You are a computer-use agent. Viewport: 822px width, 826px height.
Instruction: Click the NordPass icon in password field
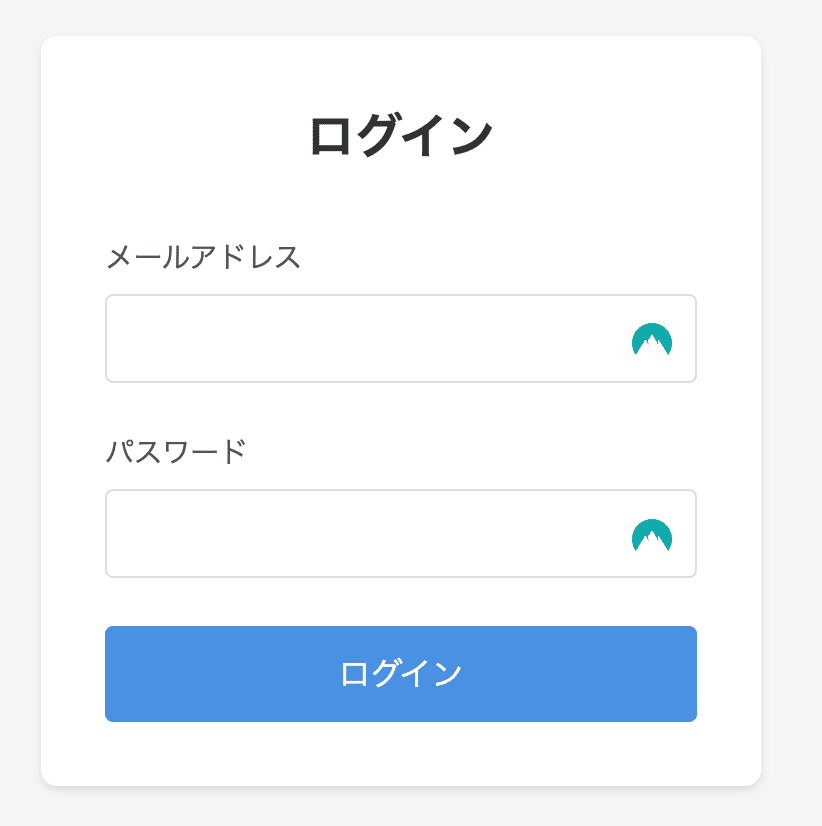(x=652, y=535)
